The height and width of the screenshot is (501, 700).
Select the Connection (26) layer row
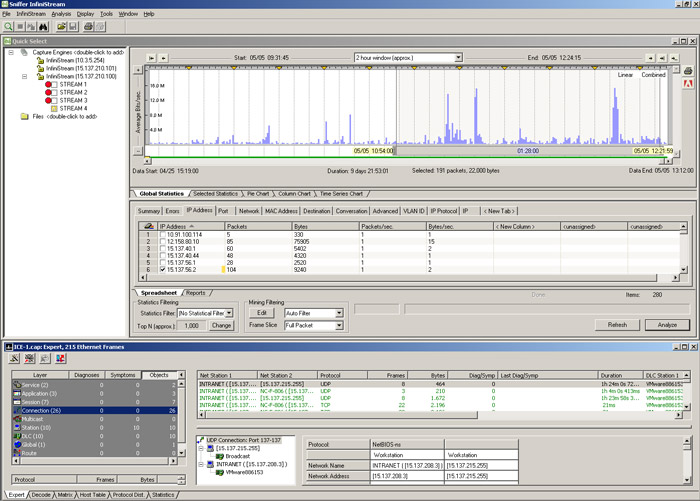95,410
